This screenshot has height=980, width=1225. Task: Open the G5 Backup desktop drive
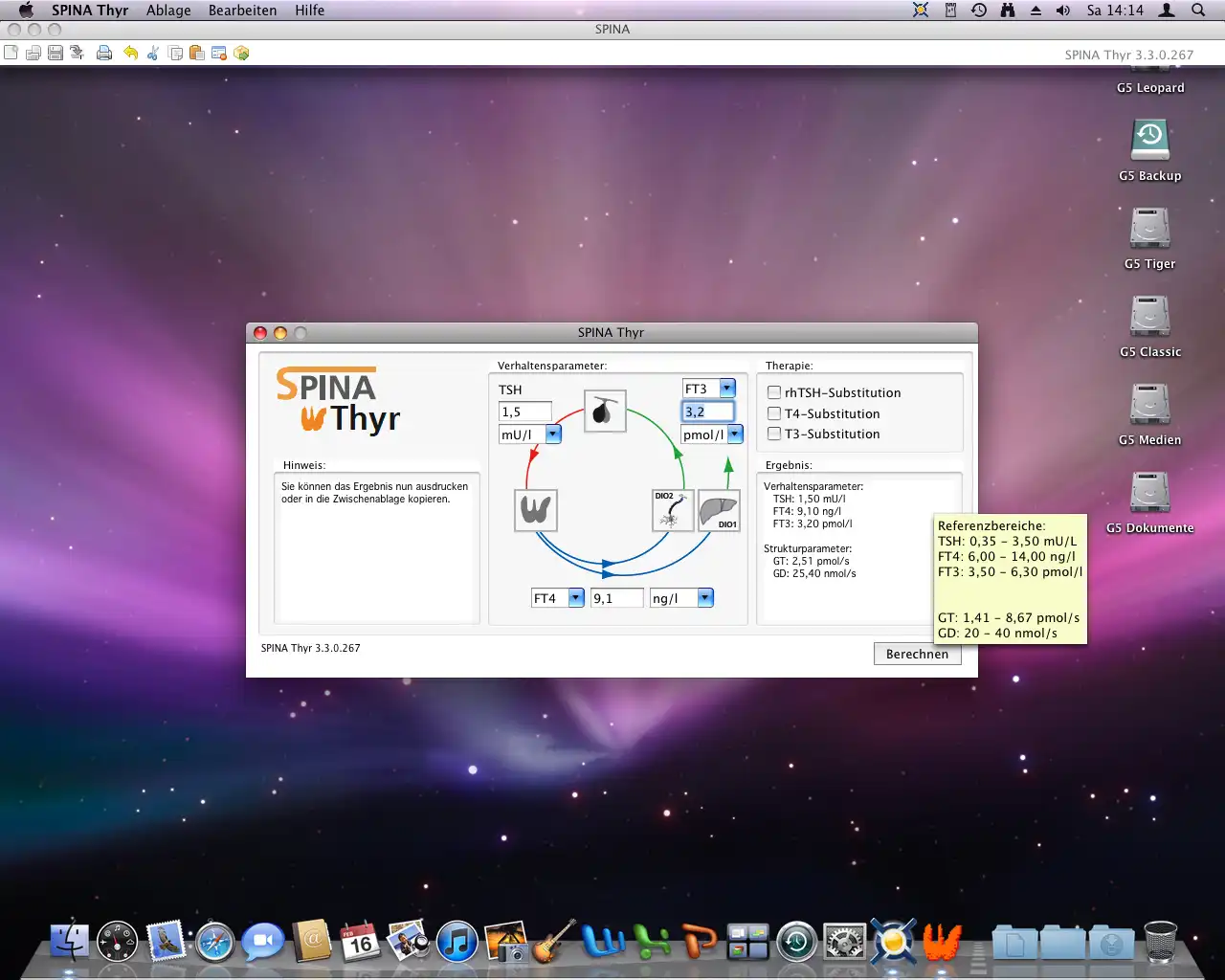(1150, 150)
